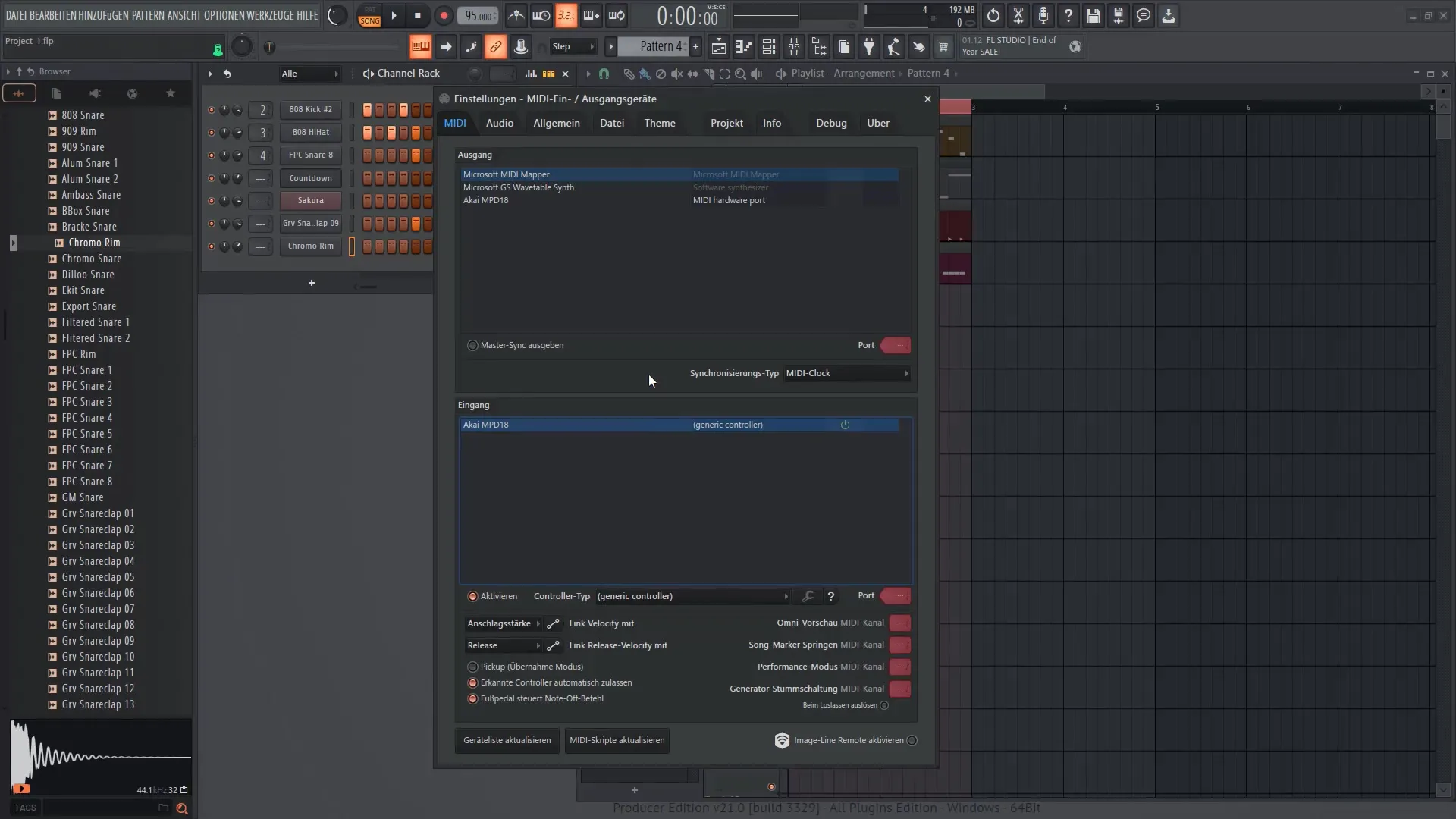
Task: Toggle Pickup (Übernahme Modus)
Action: coord(472,667)
